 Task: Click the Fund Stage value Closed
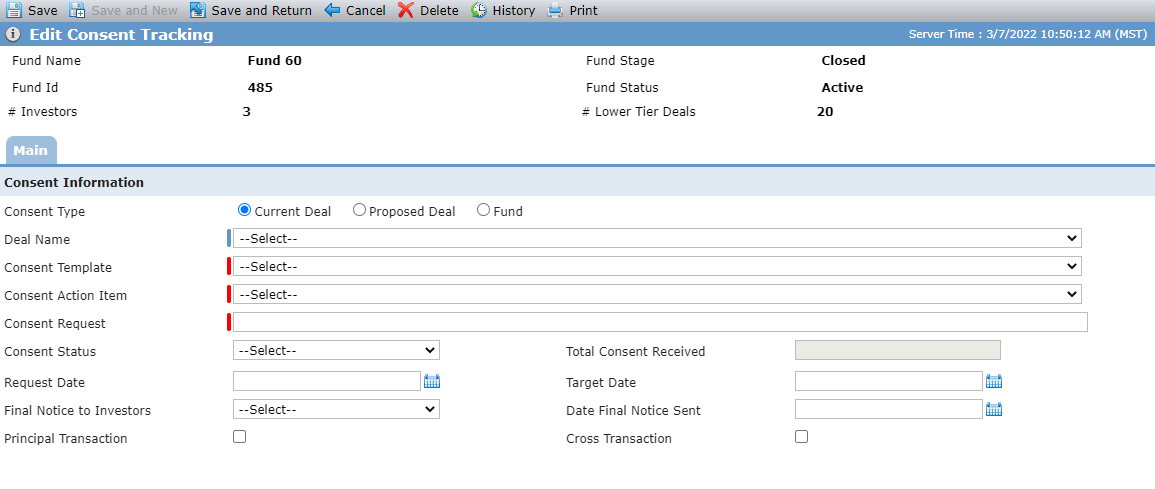click(843, 61)
